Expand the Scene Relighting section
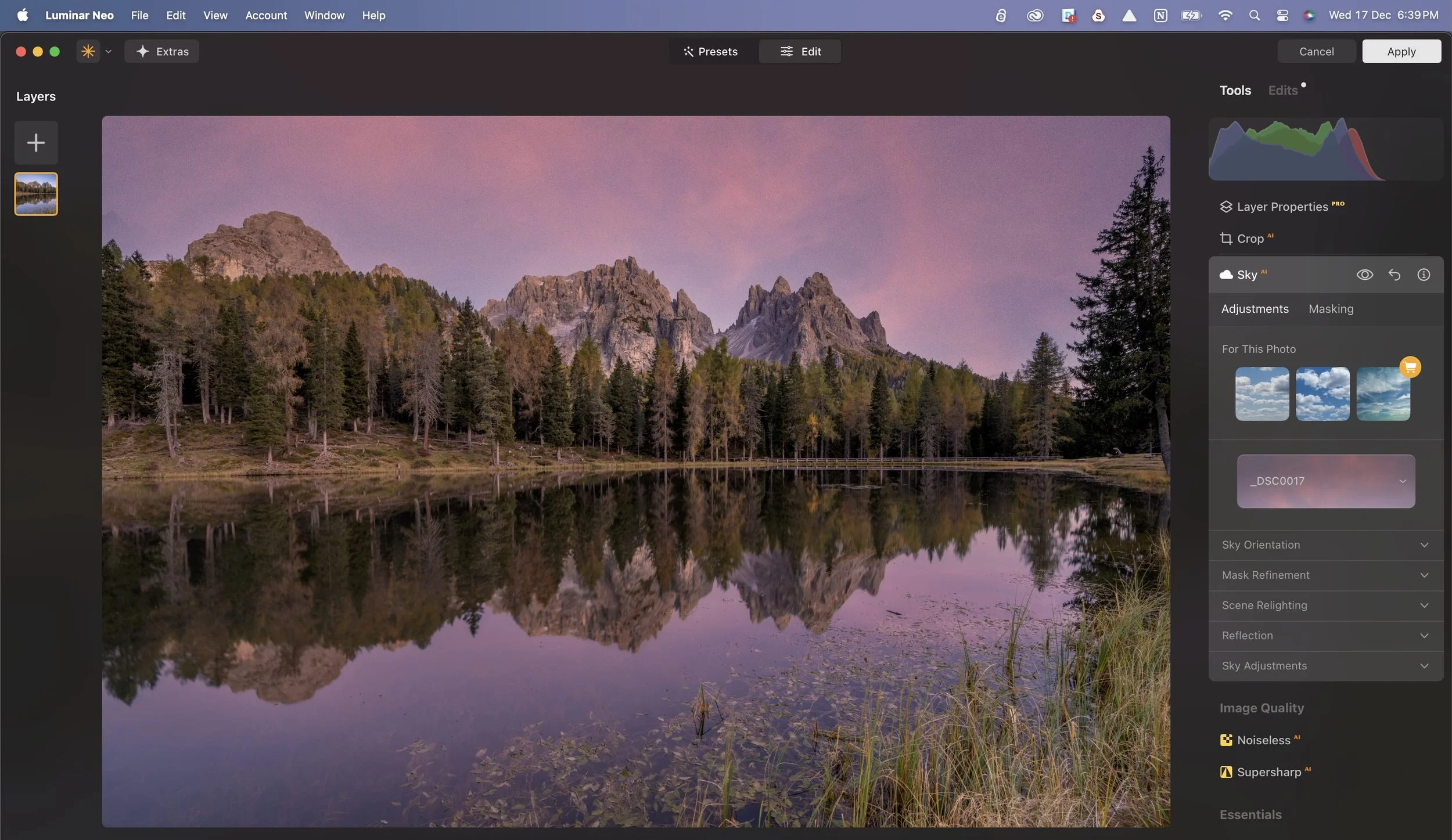Screen dimensions: 1452x840 [1325, 605]
